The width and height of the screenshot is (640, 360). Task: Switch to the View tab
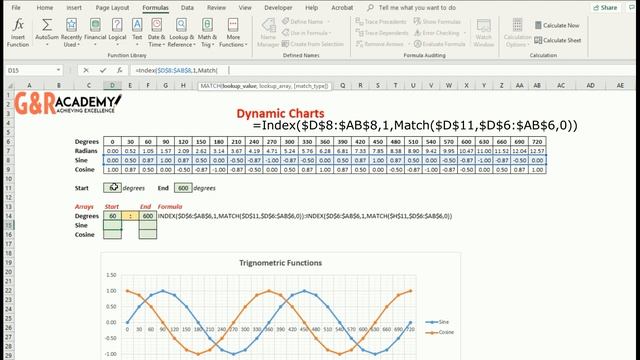click(245, 7)
